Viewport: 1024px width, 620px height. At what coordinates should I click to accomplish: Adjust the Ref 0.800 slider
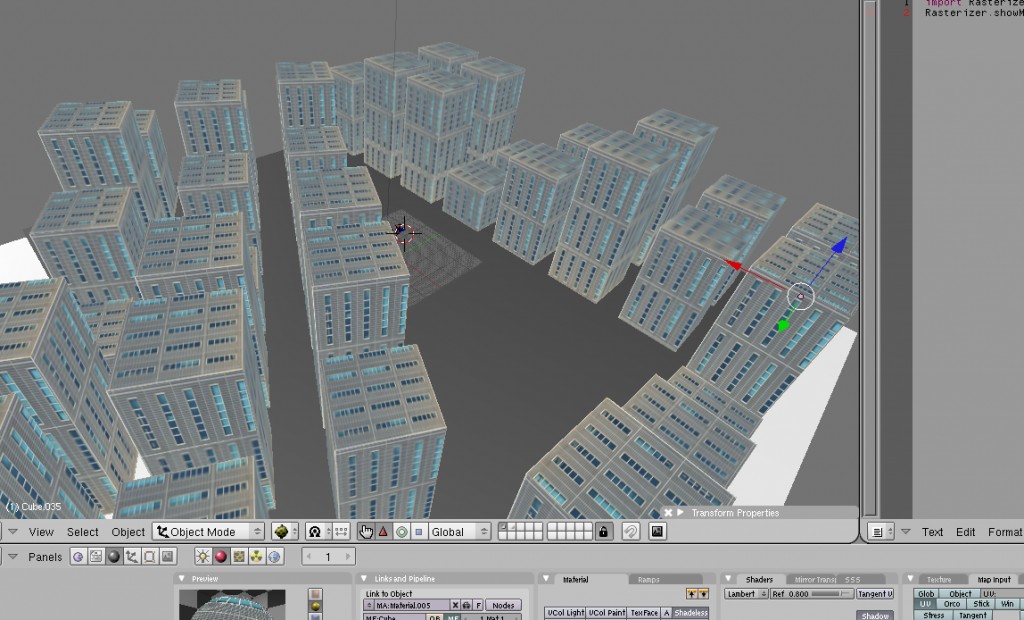pyautogui.click(x=810, y=594)
